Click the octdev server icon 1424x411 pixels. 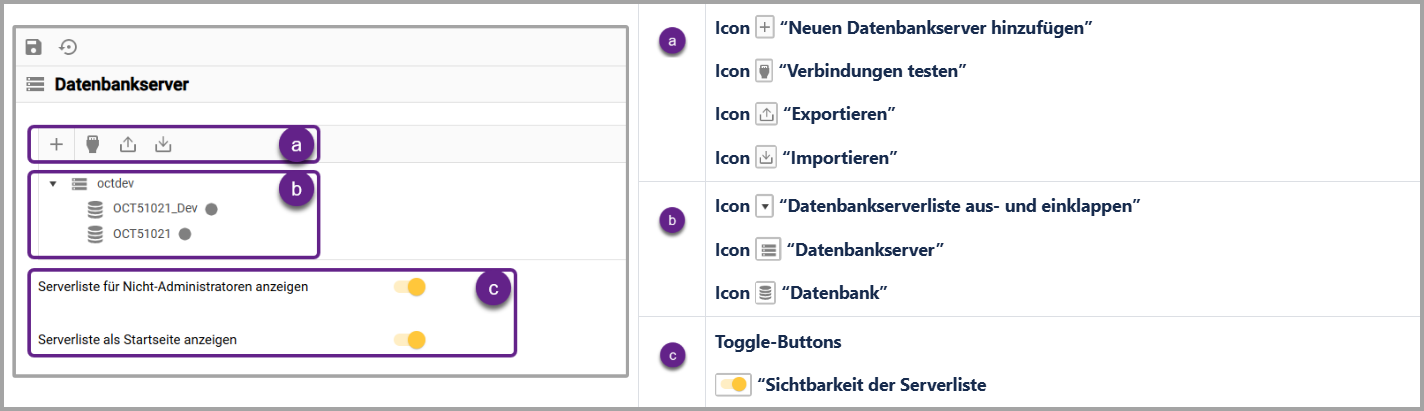click(81, 184)
